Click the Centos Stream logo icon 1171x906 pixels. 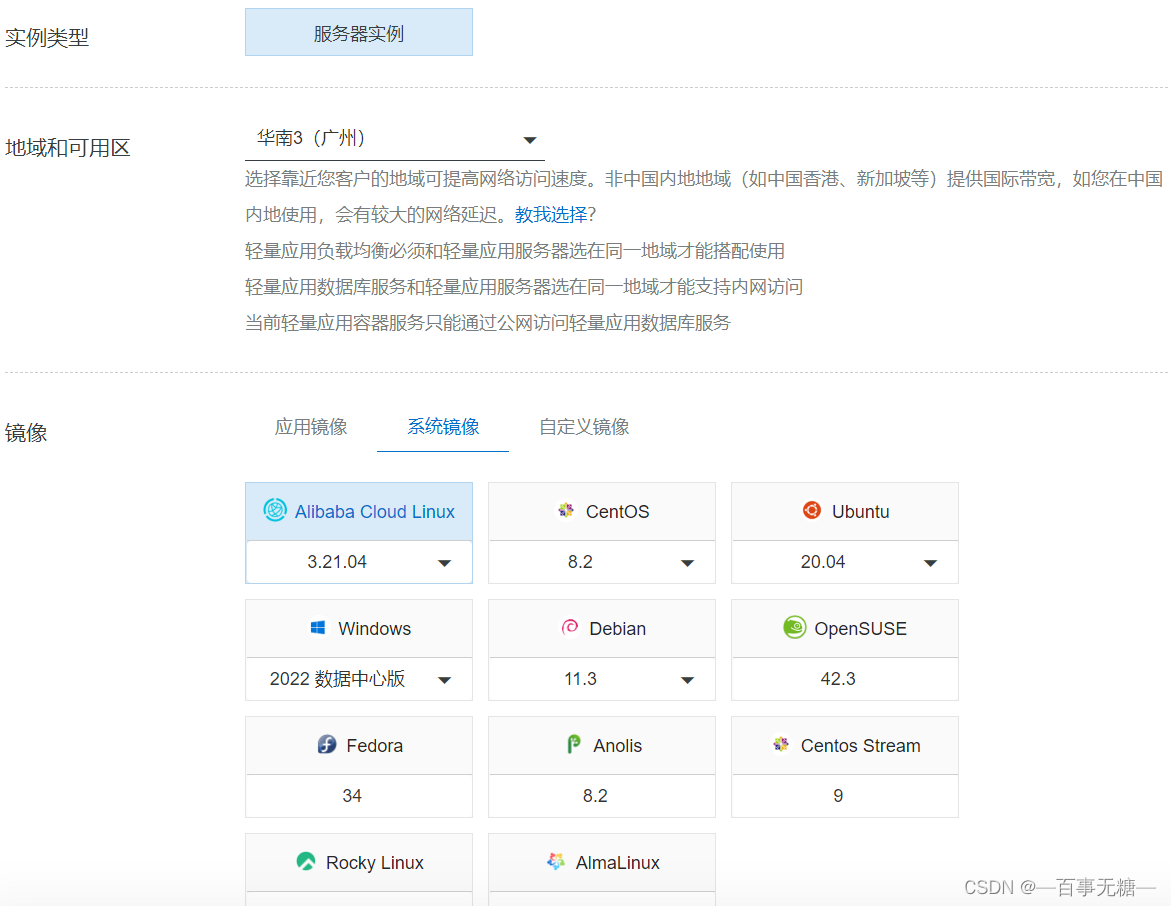point(781,744)
